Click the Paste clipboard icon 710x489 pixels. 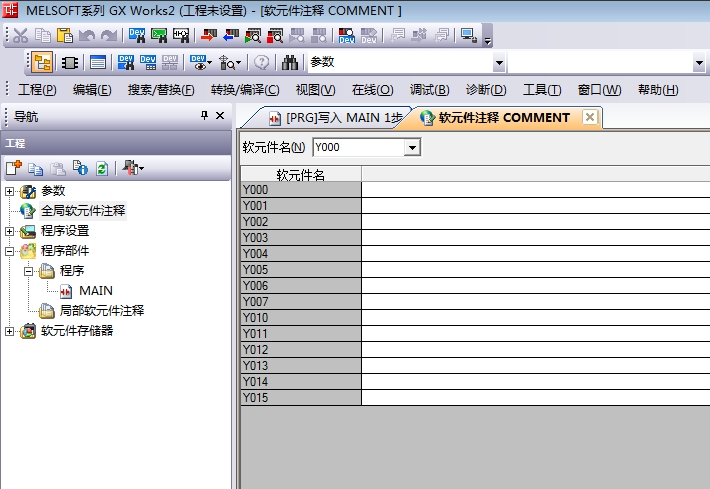[x=64, y=36]
